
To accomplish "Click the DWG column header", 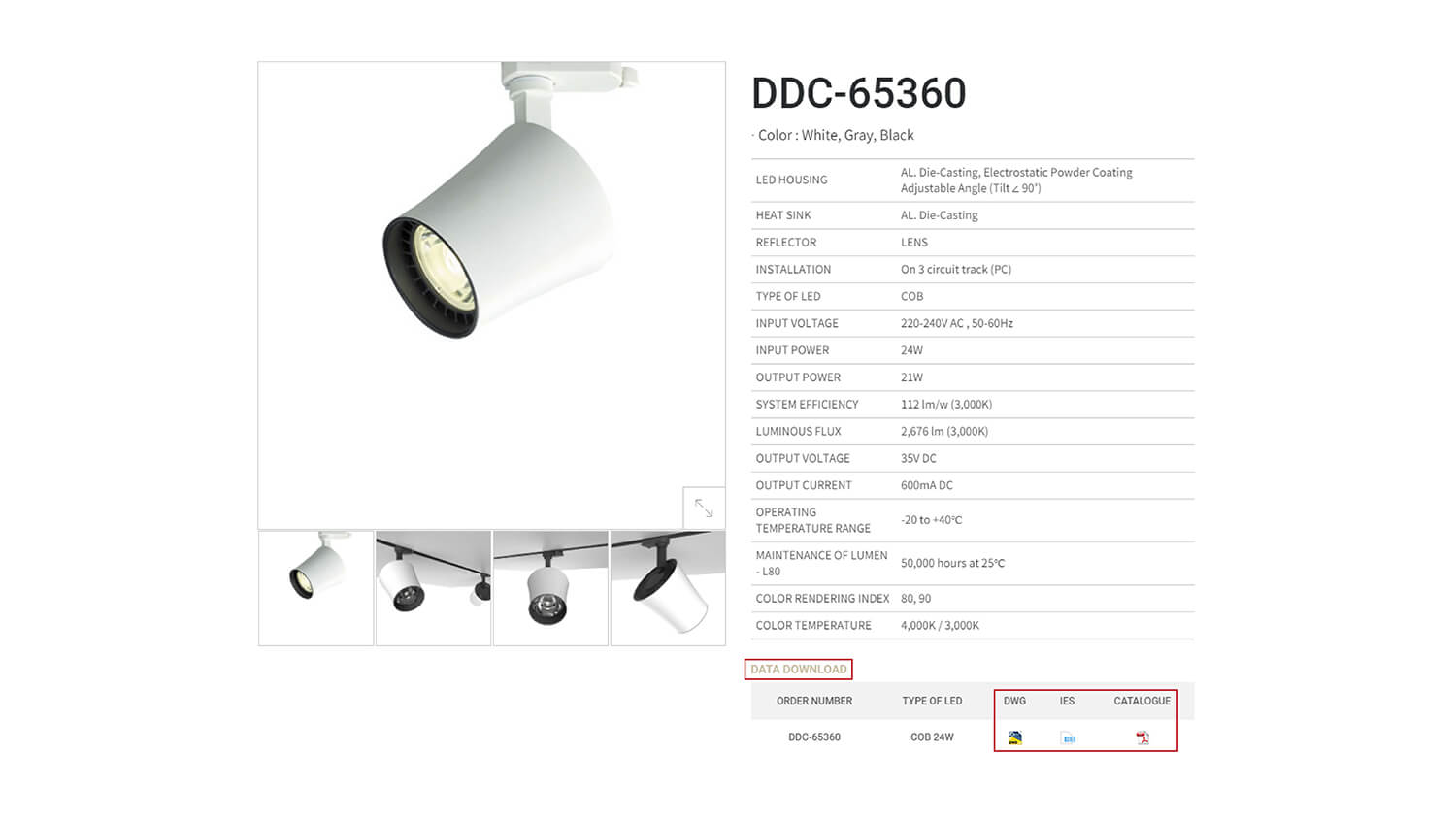I will pos(1014,701).
